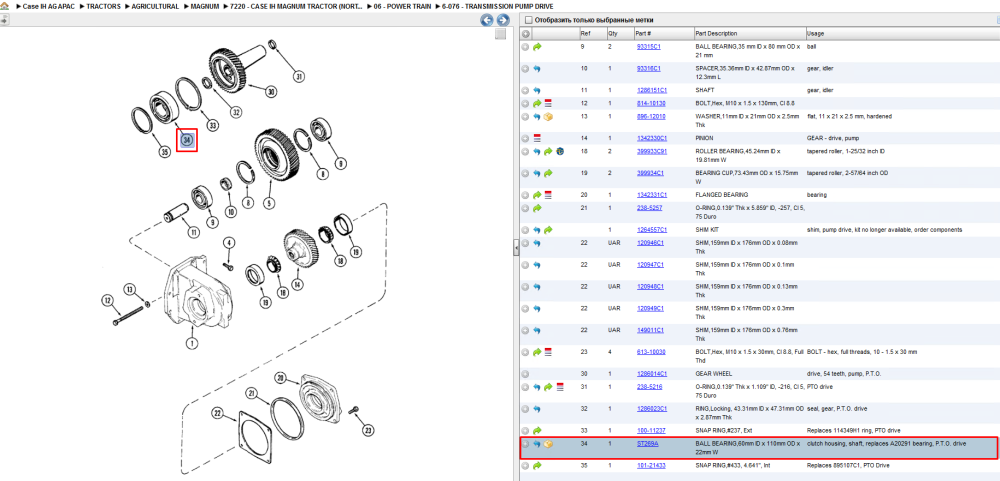Green forward arrow for O-ring 238-5216

point(548,387)
